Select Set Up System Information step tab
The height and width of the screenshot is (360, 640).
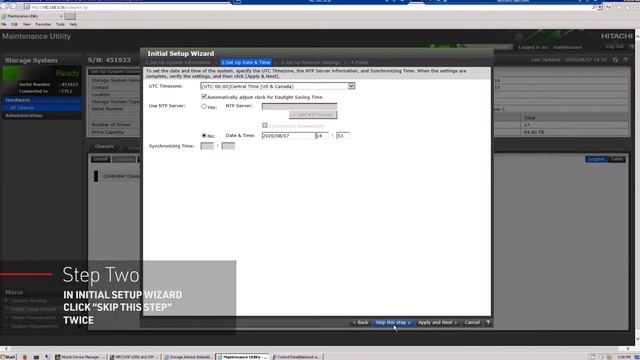pyautogui.click(x=178, y=62)
